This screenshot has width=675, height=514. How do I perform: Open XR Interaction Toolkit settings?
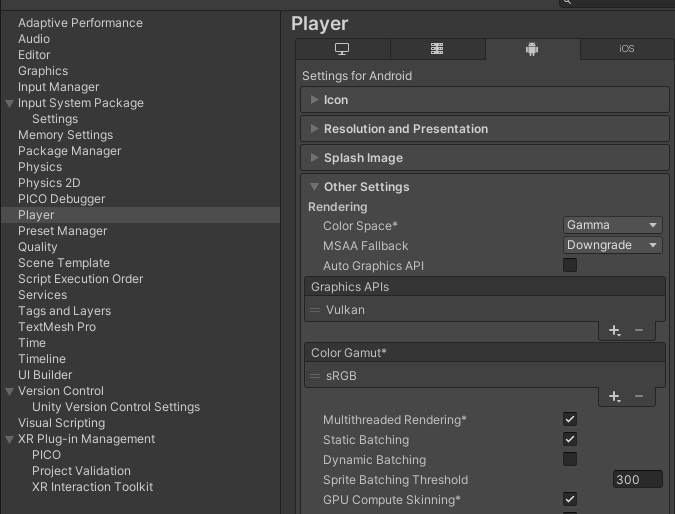click(x=93, y=487)
